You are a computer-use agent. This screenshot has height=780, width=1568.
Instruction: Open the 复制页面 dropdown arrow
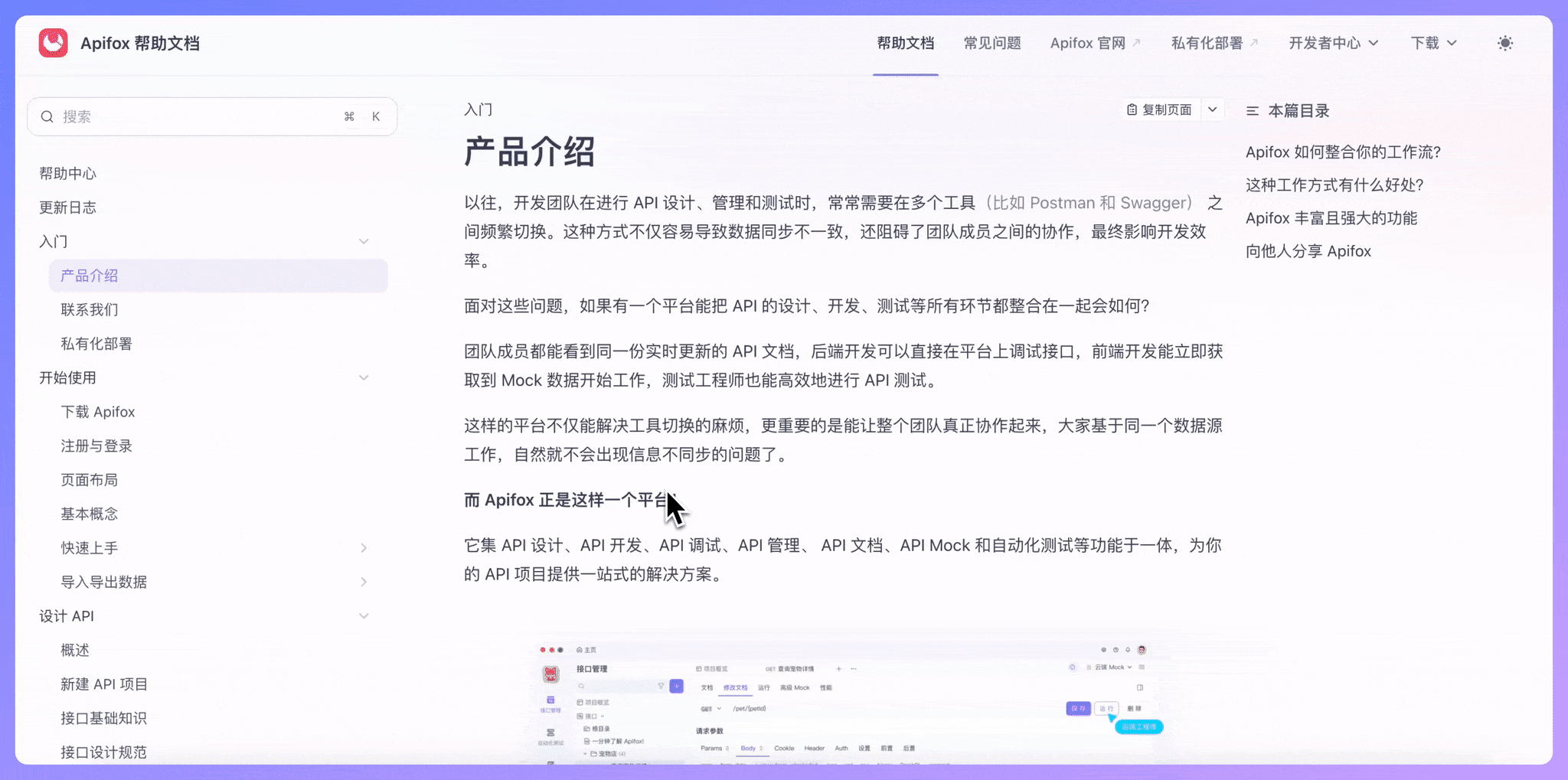pyautogui.click(x=1213, y=109)
